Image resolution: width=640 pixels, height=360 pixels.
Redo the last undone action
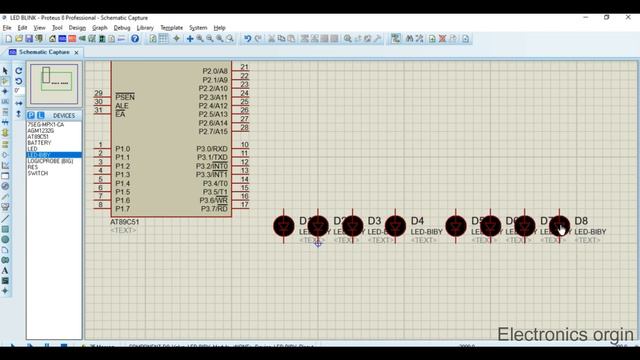coord(258,39)
